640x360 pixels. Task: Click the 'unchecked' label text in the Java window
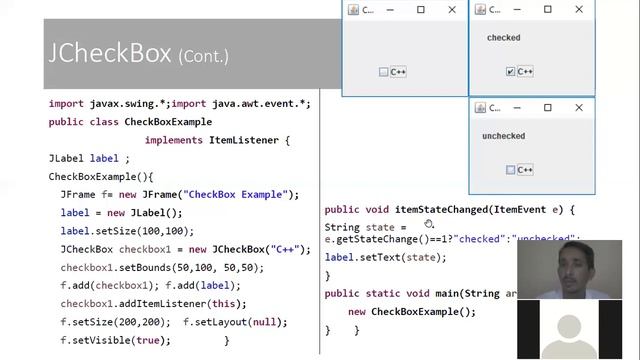pyautogui.click(x=504, y=136)
